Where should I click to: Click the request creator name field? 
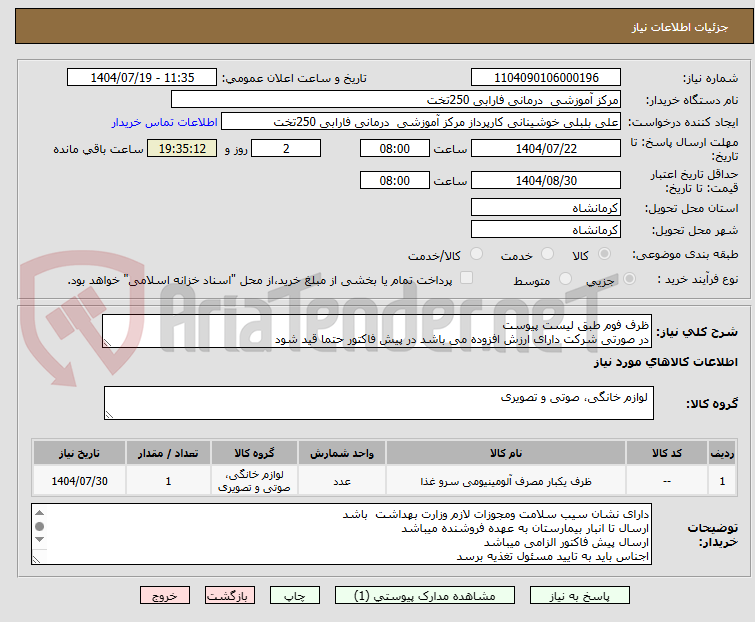[x=421, y=122]
